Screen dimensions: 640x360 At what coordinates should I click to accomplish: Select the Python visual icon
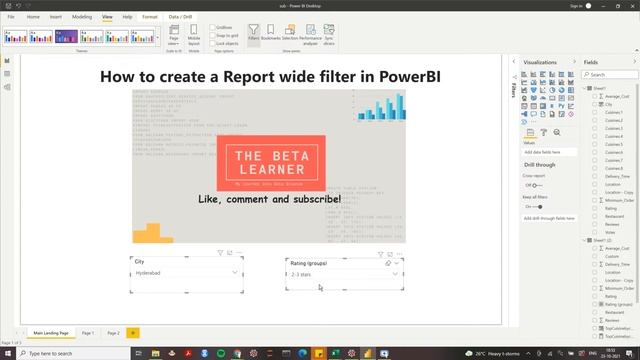coord(561,106)
